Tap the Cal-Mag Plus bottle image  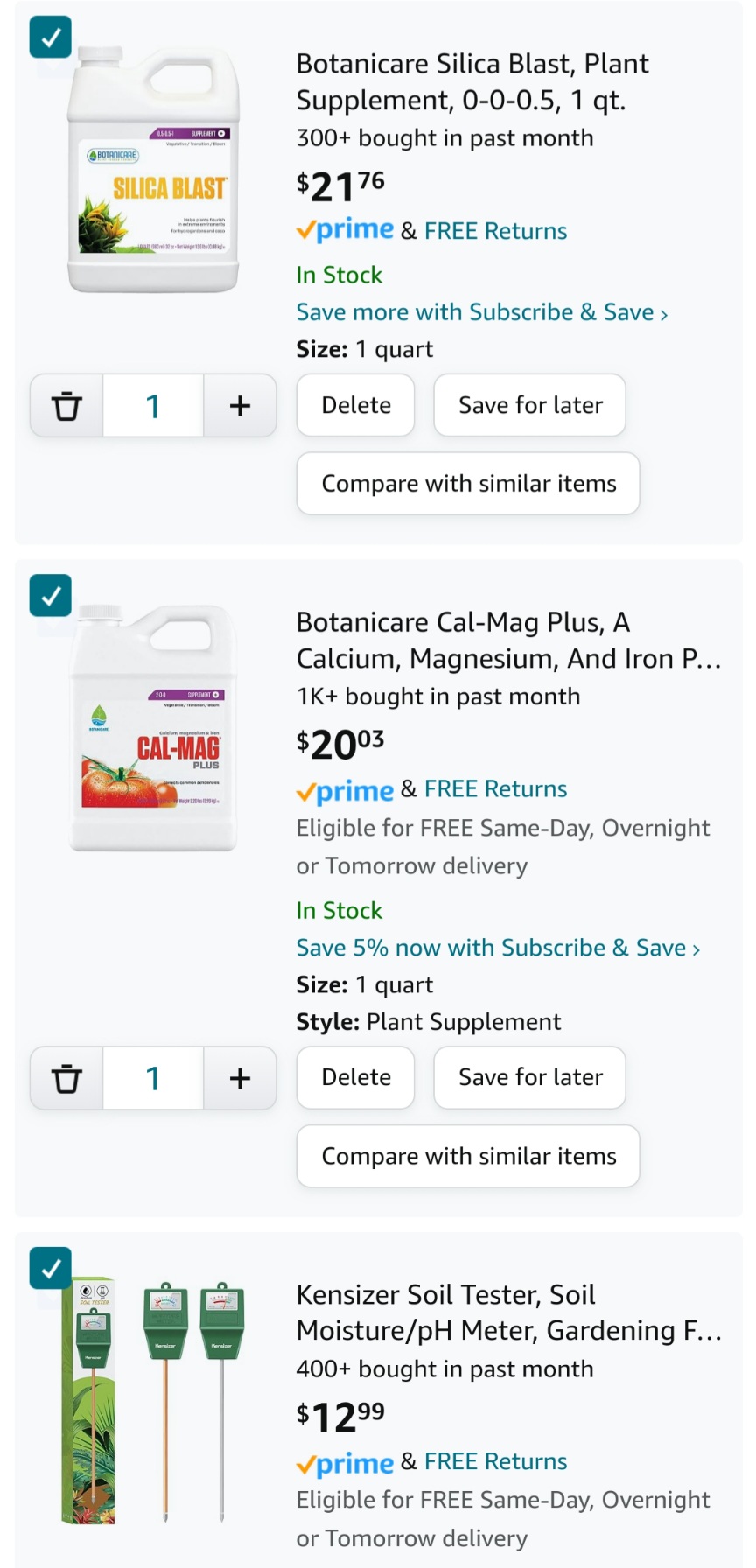154,728
